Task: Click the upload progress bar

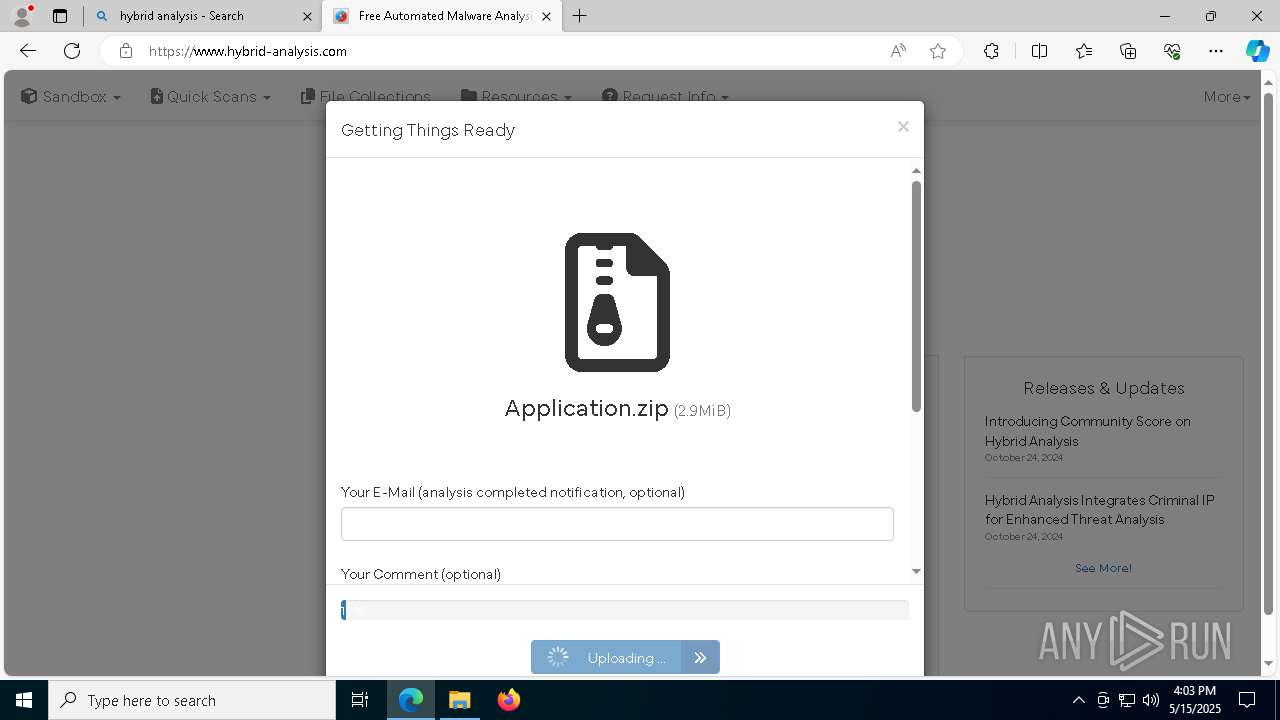Action: coord(625,610)
